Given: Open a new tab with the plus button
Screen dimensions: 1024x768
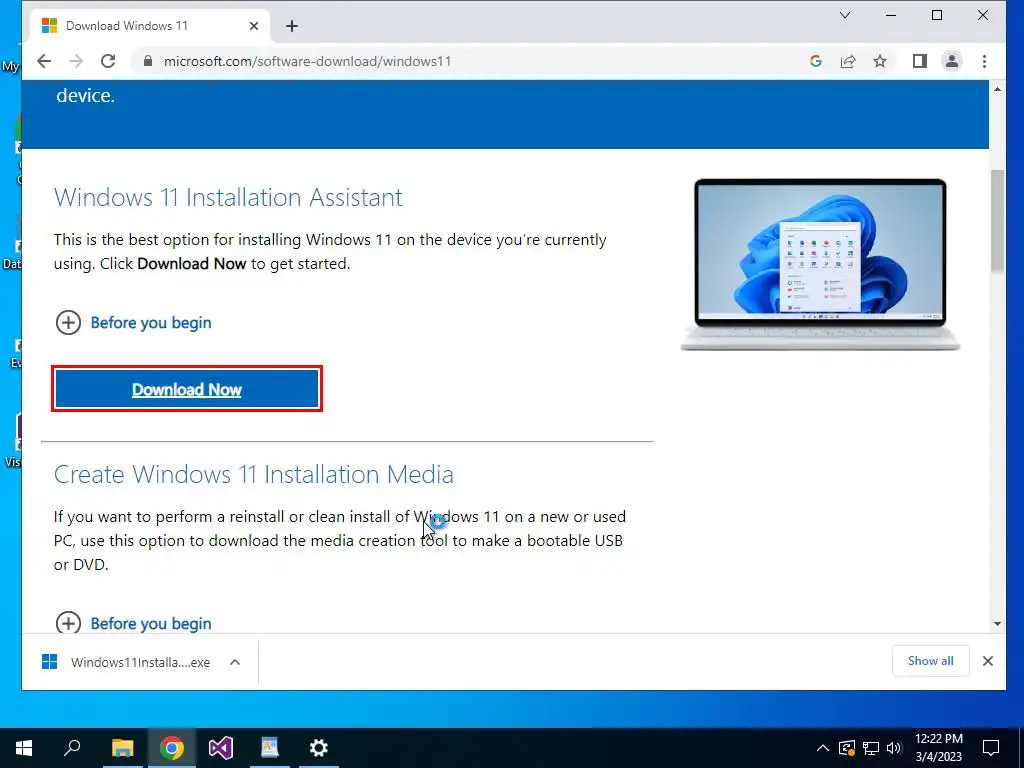Looking at the screenshot, I should 292,26.
